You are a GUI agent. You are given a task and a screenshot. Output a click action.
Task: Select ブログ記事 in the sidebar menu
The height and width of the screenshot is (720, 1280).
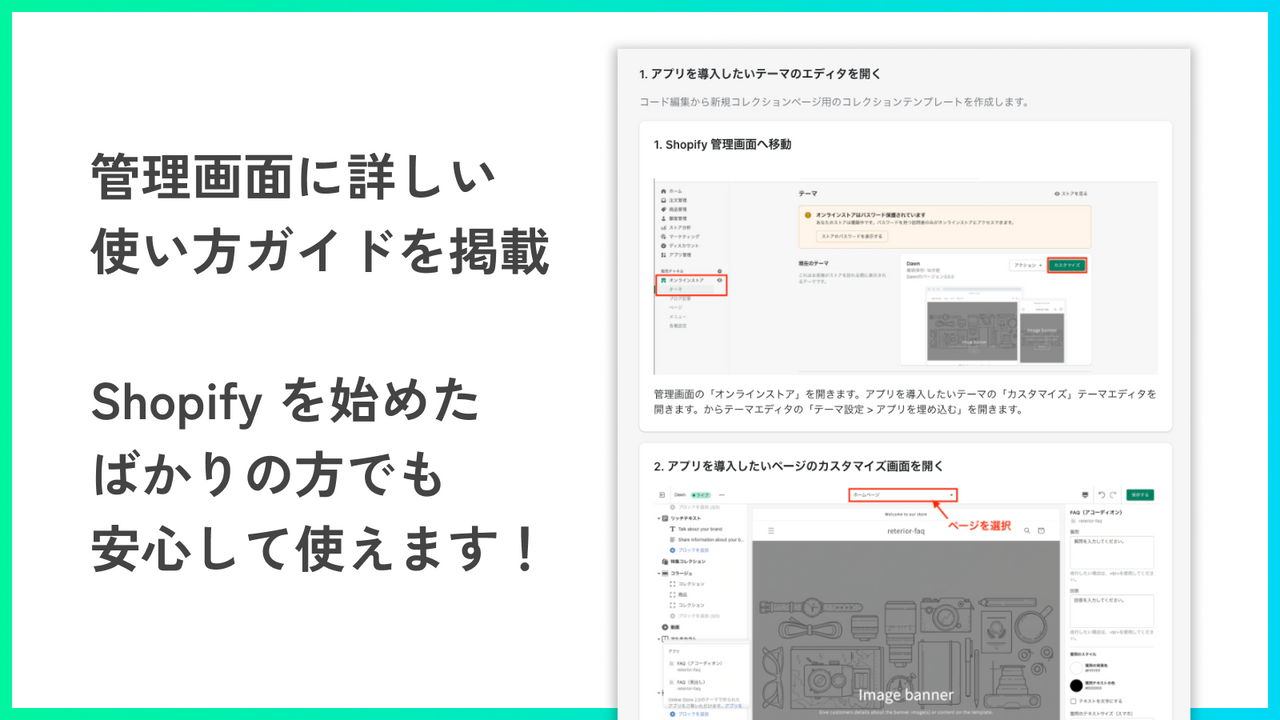[678, 299]
